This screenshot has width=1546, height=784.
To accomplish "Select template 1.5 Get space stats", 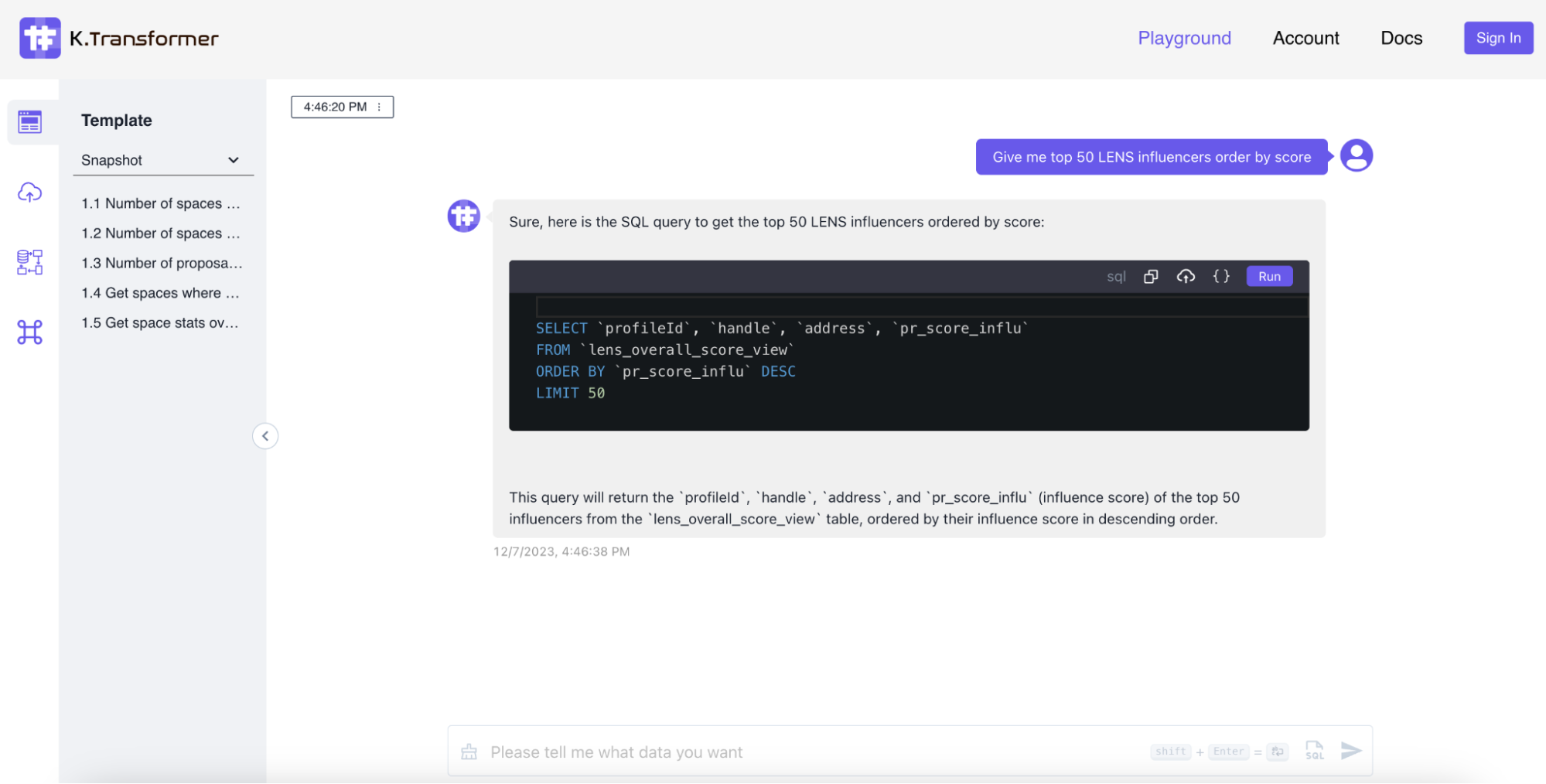I will tap(160, 323).
